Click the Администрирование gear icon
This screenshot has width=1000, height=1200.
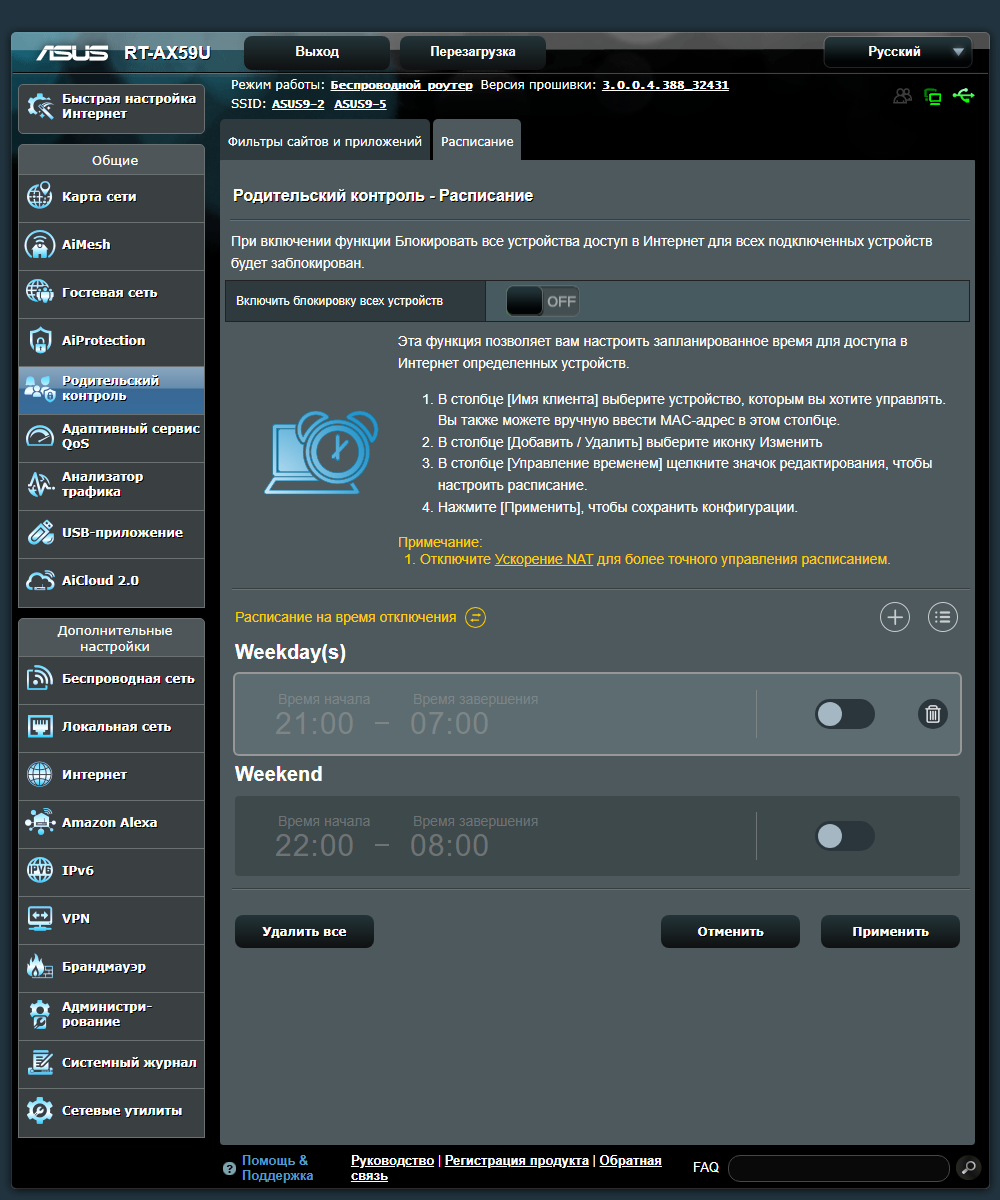point(40,1014)
